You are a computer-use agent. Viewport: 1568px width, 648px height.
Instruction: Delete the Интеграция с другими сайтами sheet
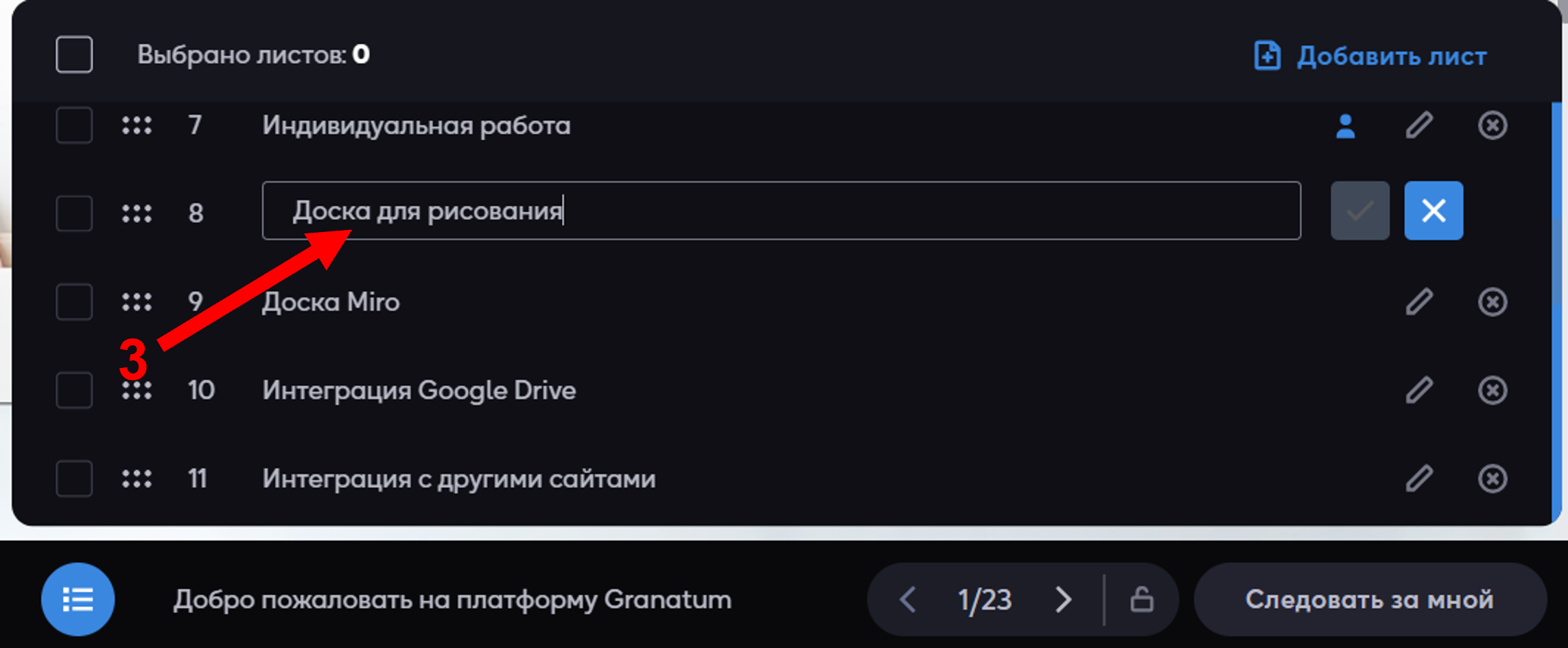point(1493,478)
